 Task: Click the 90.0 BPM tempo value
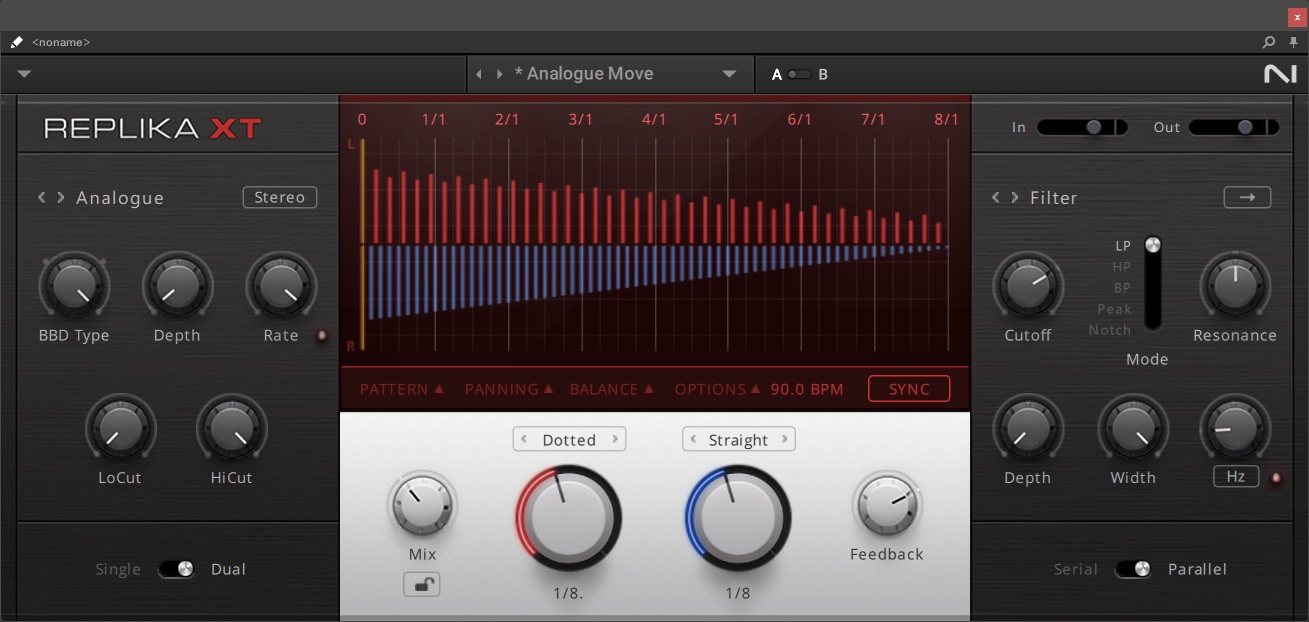tap(807, 389)
